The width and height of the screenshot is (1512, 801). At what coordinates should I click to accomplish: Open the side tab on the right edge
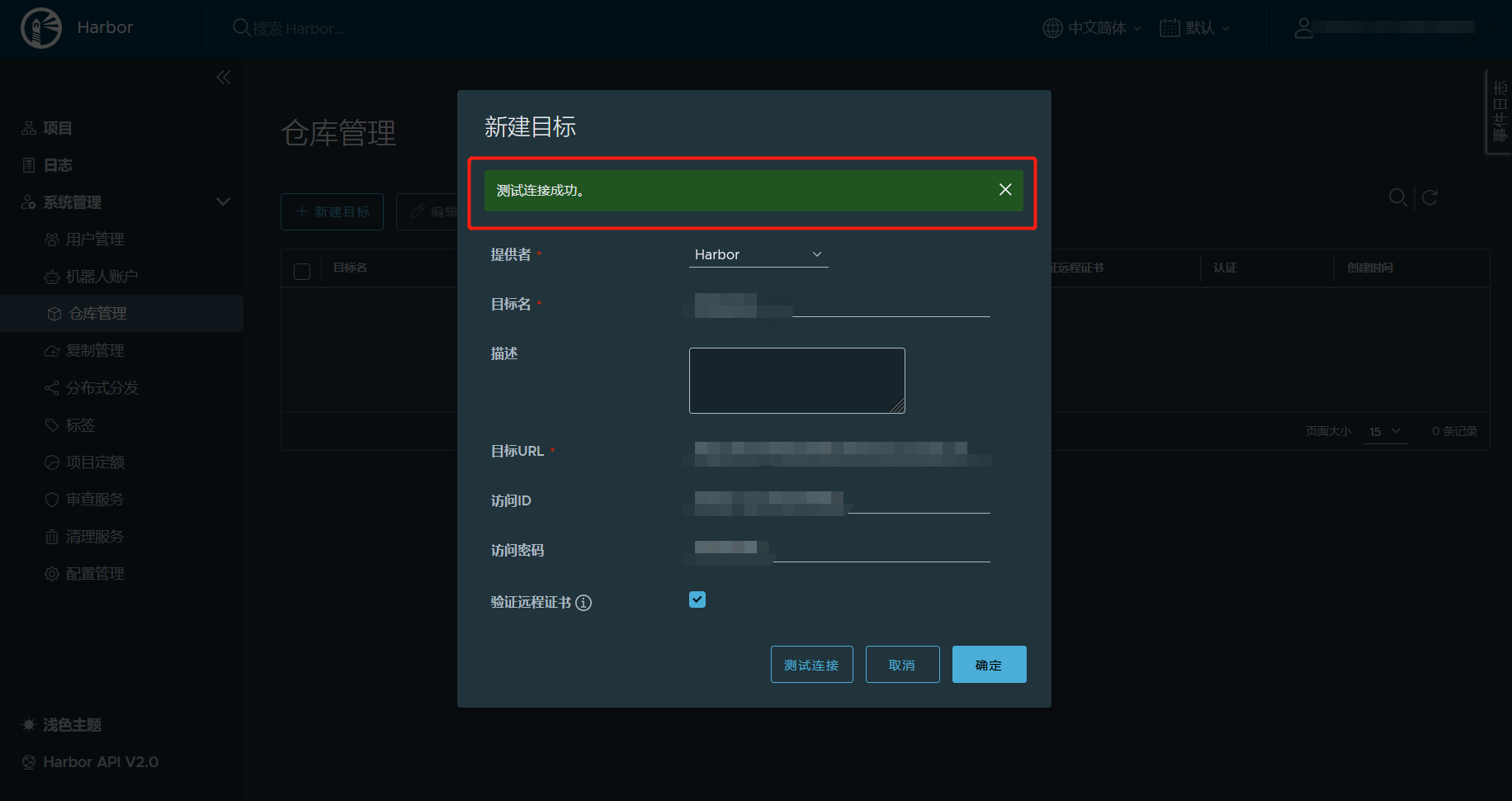[x=1499, y=111]
